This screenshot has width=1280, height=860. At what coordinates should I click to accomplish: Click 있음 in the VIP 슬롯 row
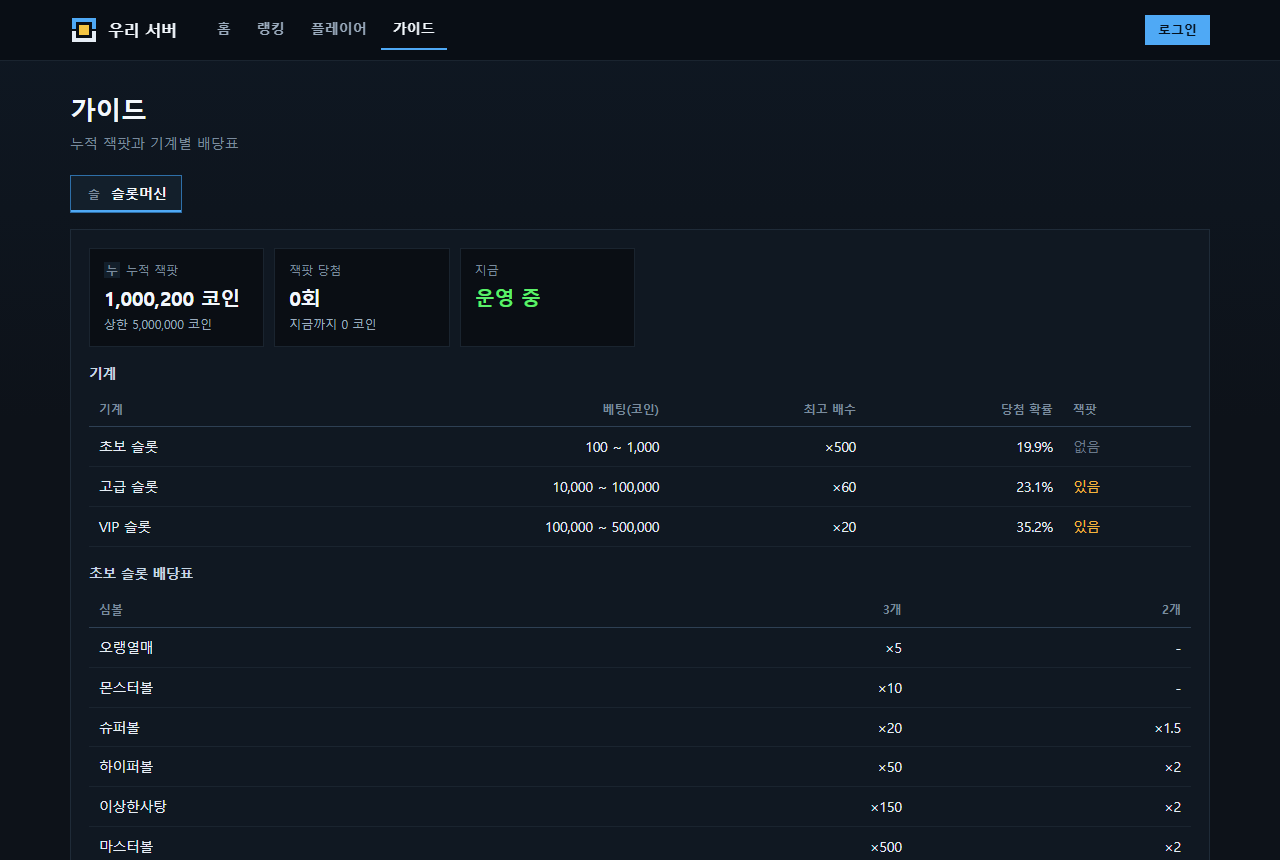pos(1087,527)
